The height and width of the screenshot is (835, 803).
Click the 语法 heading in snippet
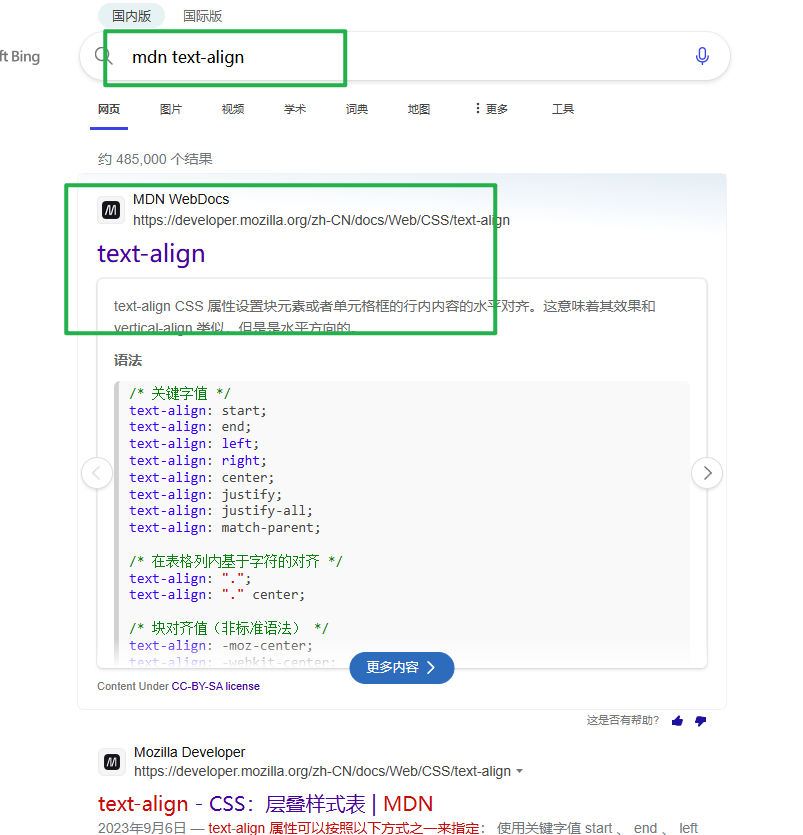pyautogui.click(x=128, y=361)
